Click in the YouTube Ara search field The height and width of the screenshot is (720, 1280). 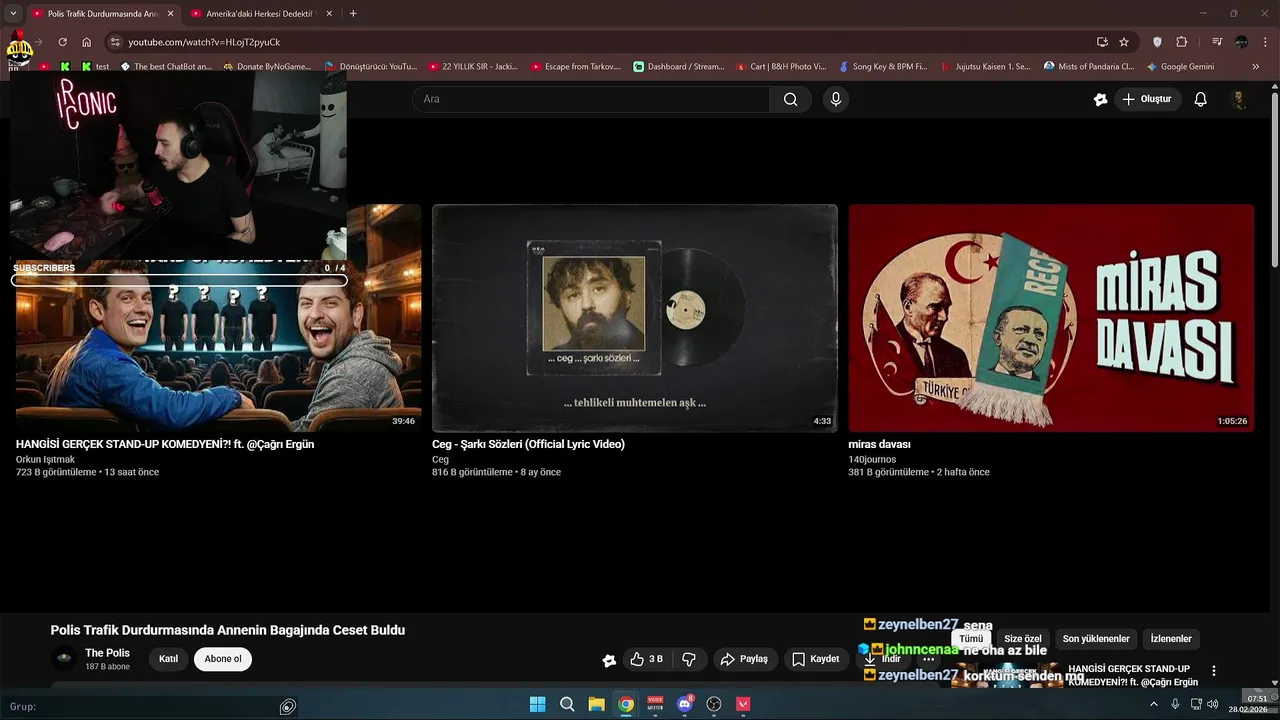(590, 99)
